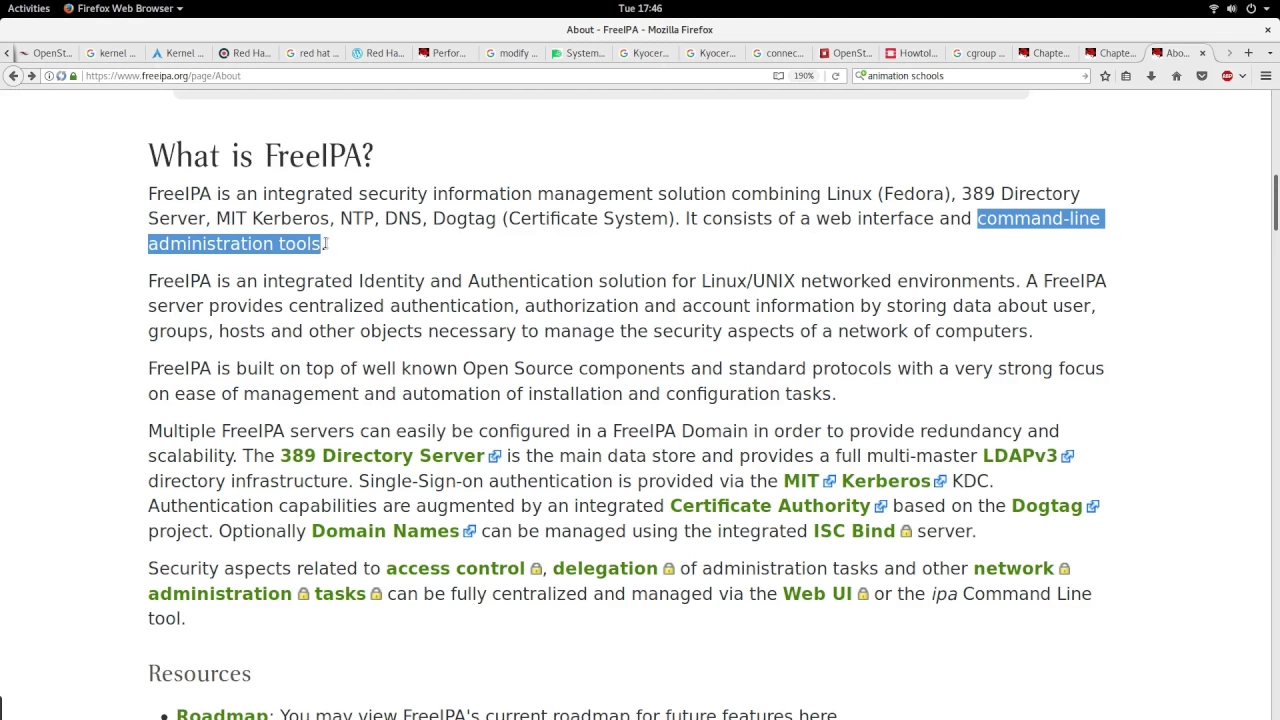Open the Firefox hamburger menu
This screenshot has height=720, width=1280.
click(1265, 76)
